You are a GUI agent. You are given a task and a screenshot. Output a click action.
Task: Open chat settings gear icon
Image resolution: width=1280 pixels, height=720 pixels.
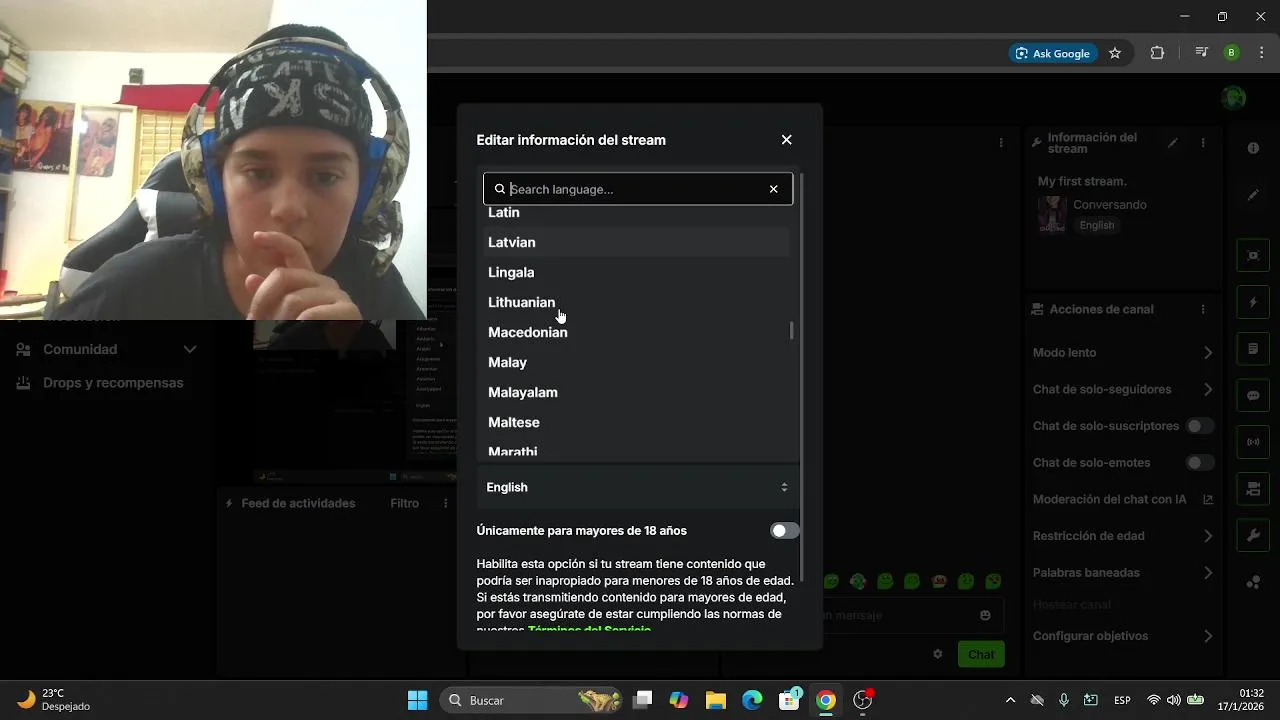[x=938, y=654]
